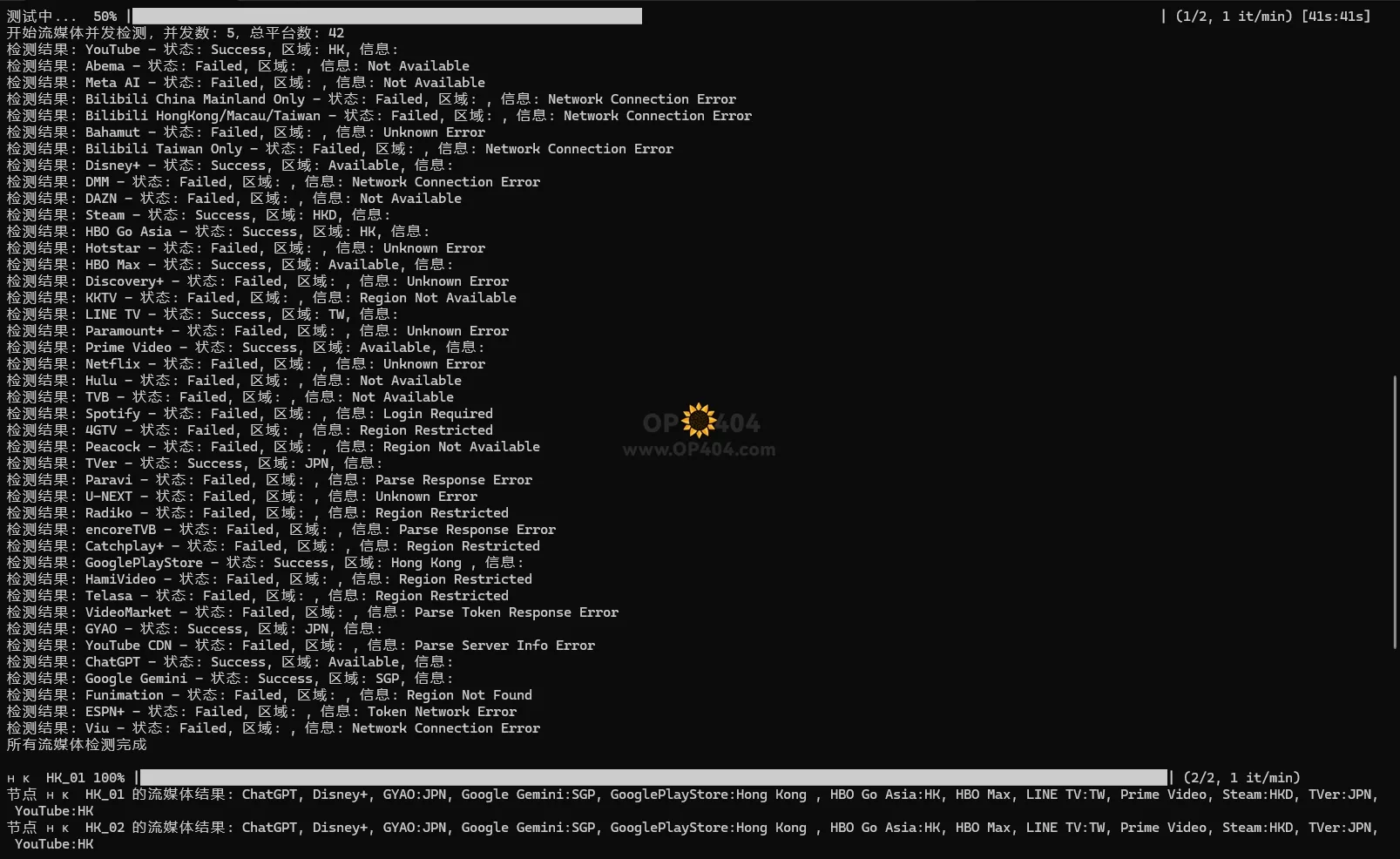Image resolution: width=1400 pixels, height=859 pixels.
Task: Click the TVB Not Available line
Action: pos(230,397)
